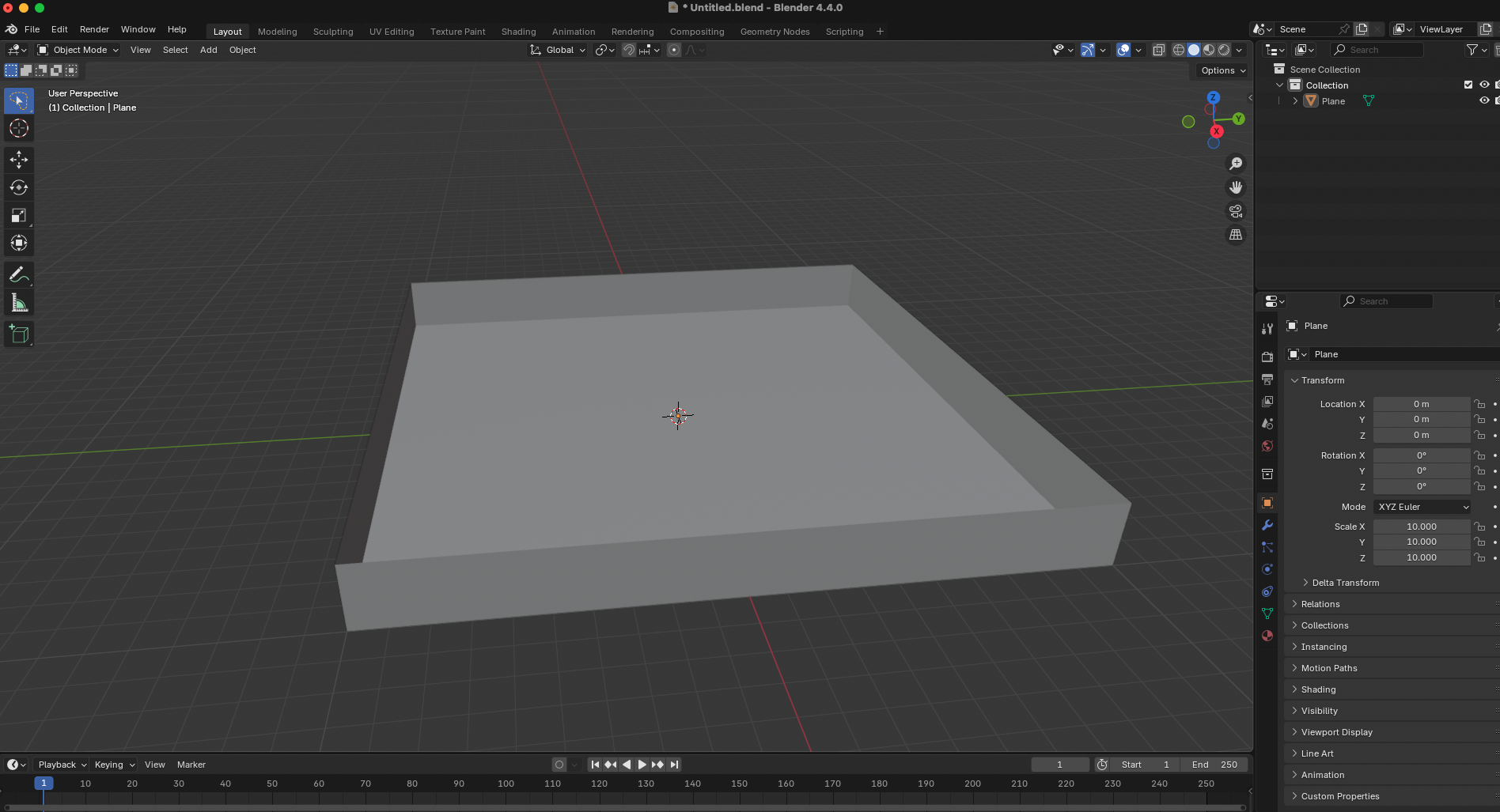Image resolution: width=1500 pixels, height=812 pixels.
Task: Expand the Relations panel
Action: click(1320, 604)
